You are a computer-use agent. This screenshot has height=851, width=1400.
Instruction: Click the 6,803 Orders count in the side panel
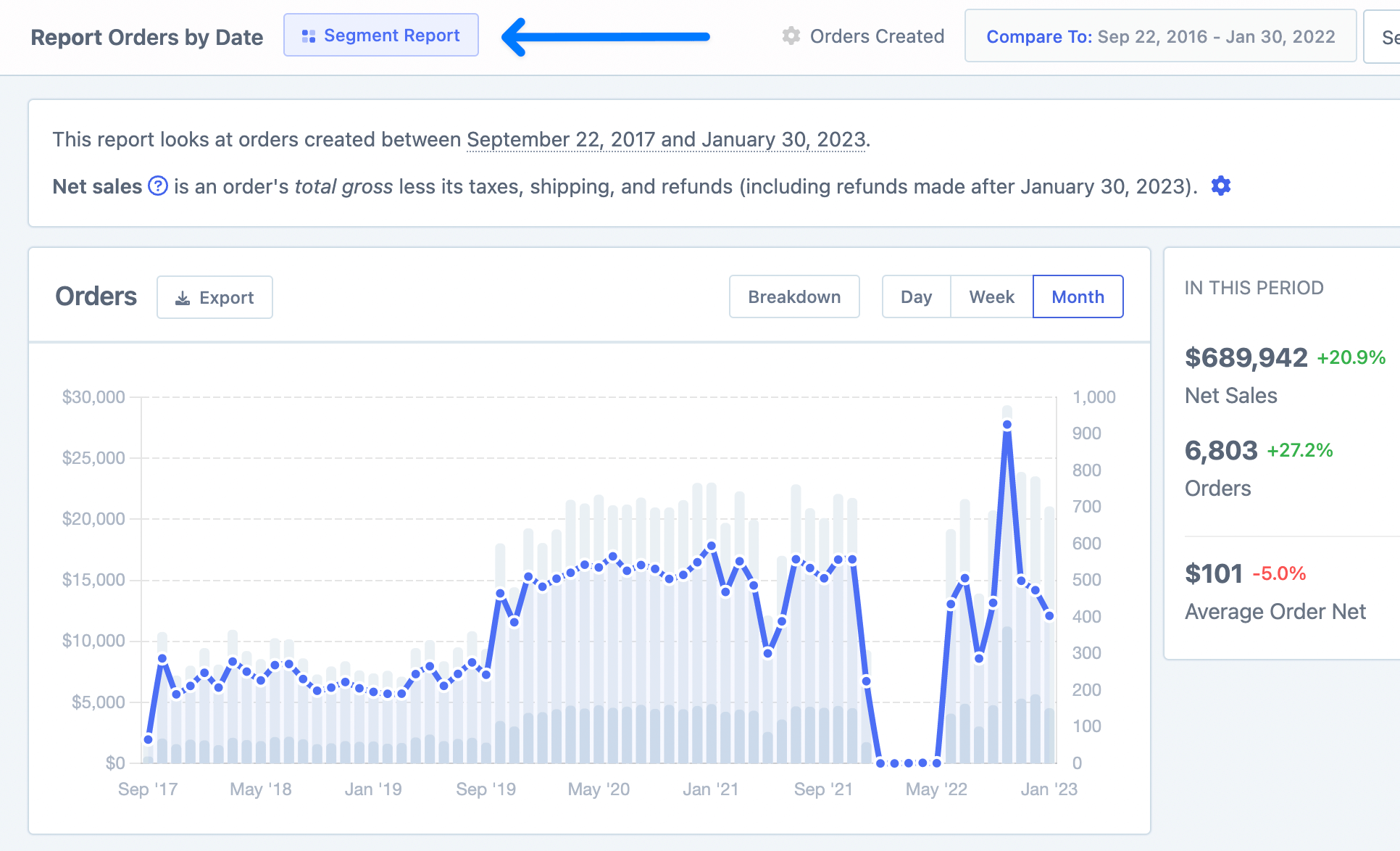pyautogui.click(x=1221, y=450)
